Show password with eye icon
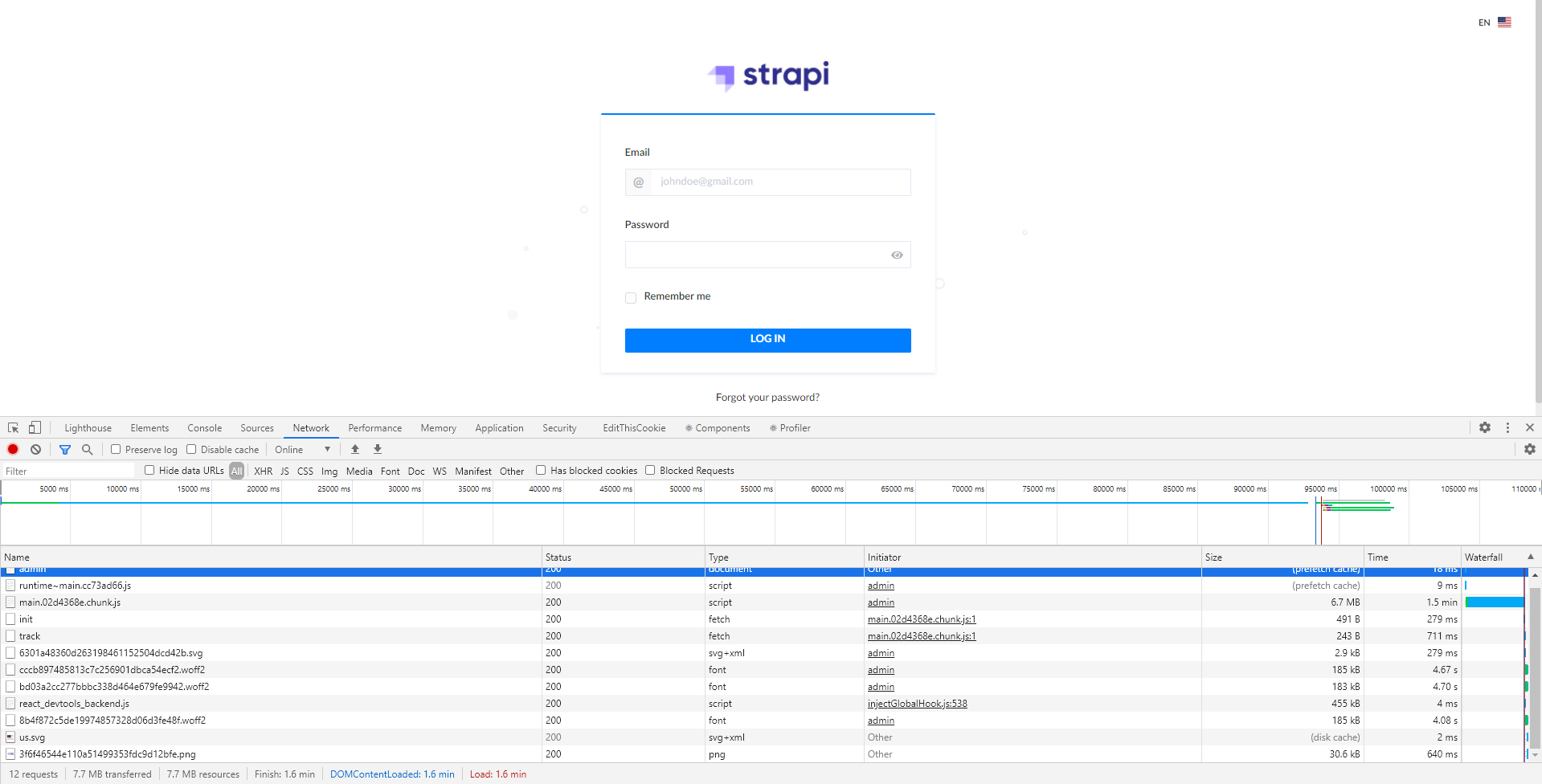The width and height of the screenshot is (1542, 784). click(897, 255)
